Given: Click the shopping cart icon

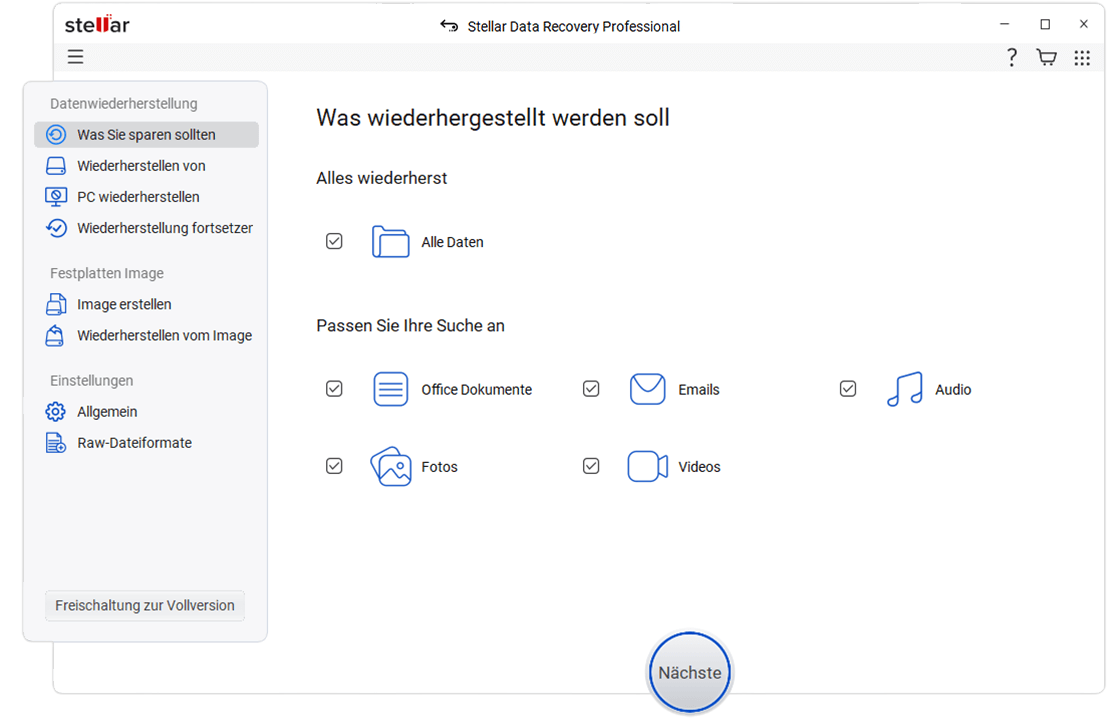Looking at the screenshot, I should pyautogui.click(x=1046, y=57).
